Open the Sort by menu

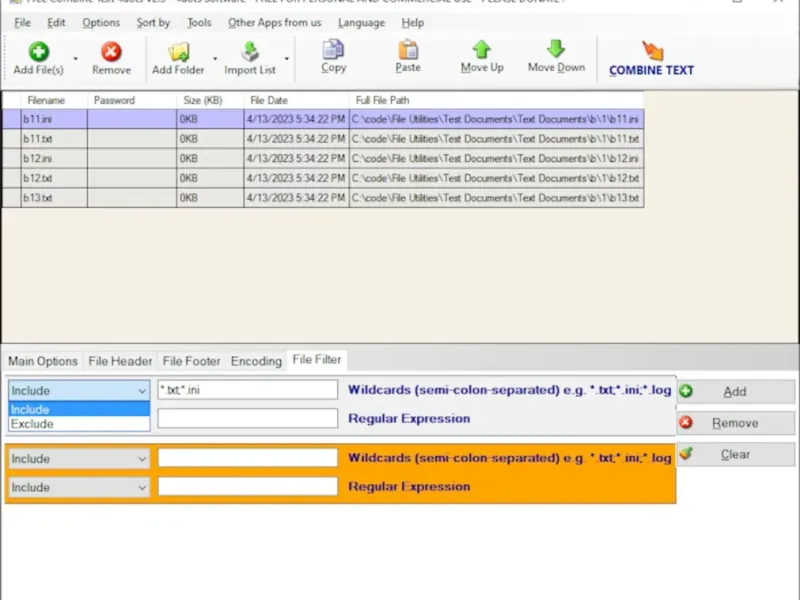point(153,23)
